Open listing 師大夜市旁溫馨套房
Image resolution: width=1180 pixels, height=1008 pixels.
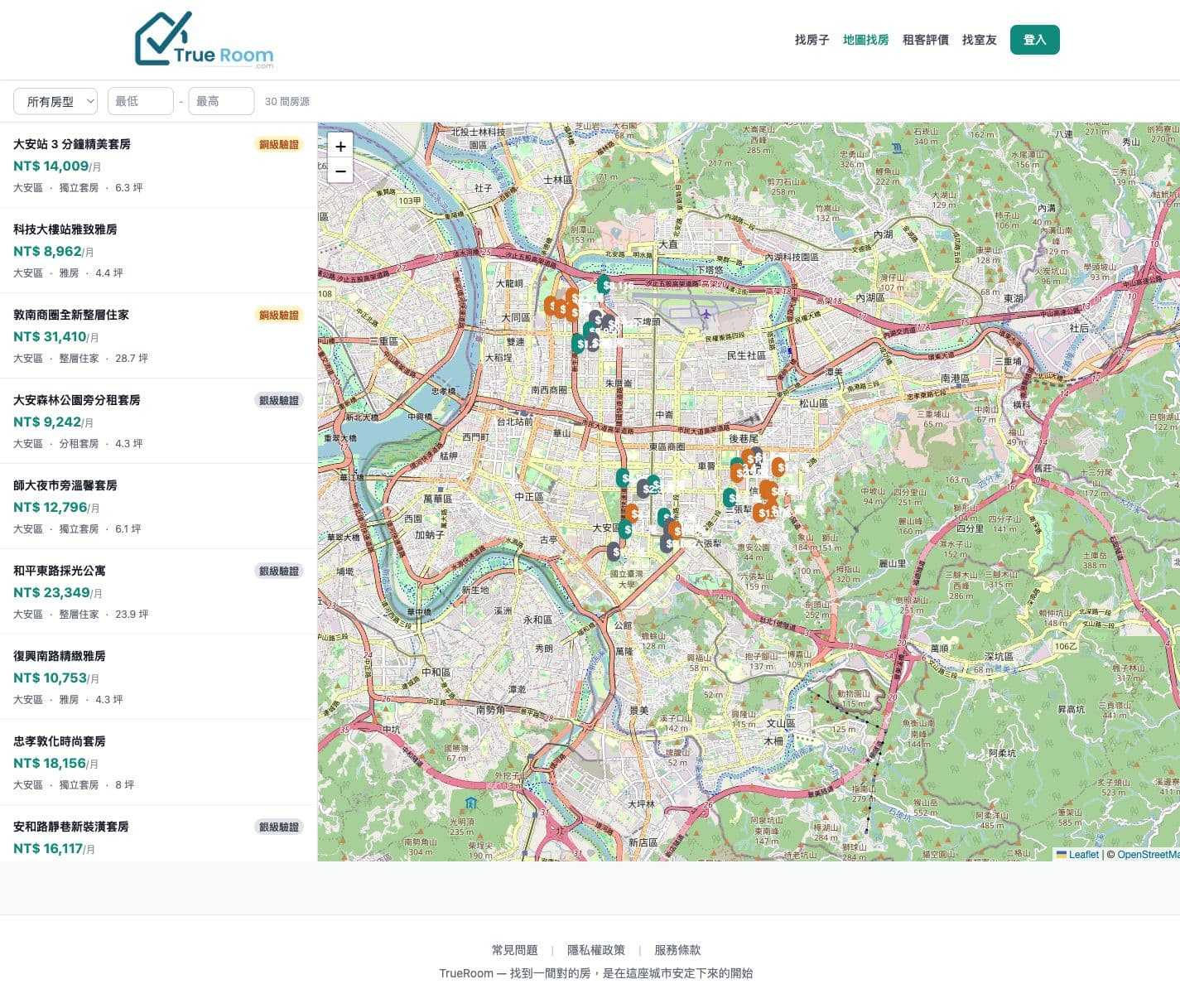click(158, 506)
